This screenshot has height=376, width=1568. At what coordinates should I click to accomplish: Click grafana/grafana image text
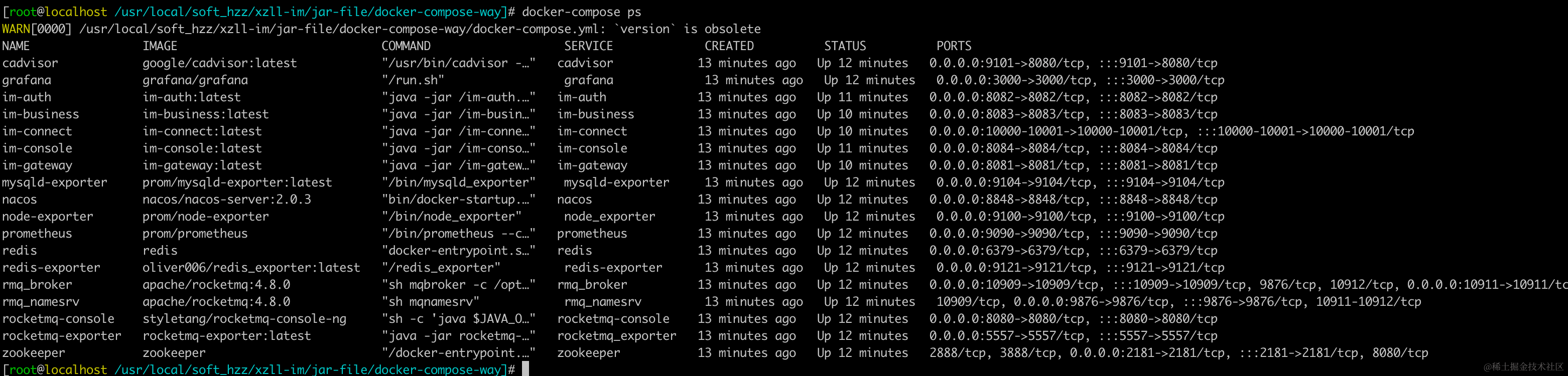pyautogui.click(x=195, y=80)
